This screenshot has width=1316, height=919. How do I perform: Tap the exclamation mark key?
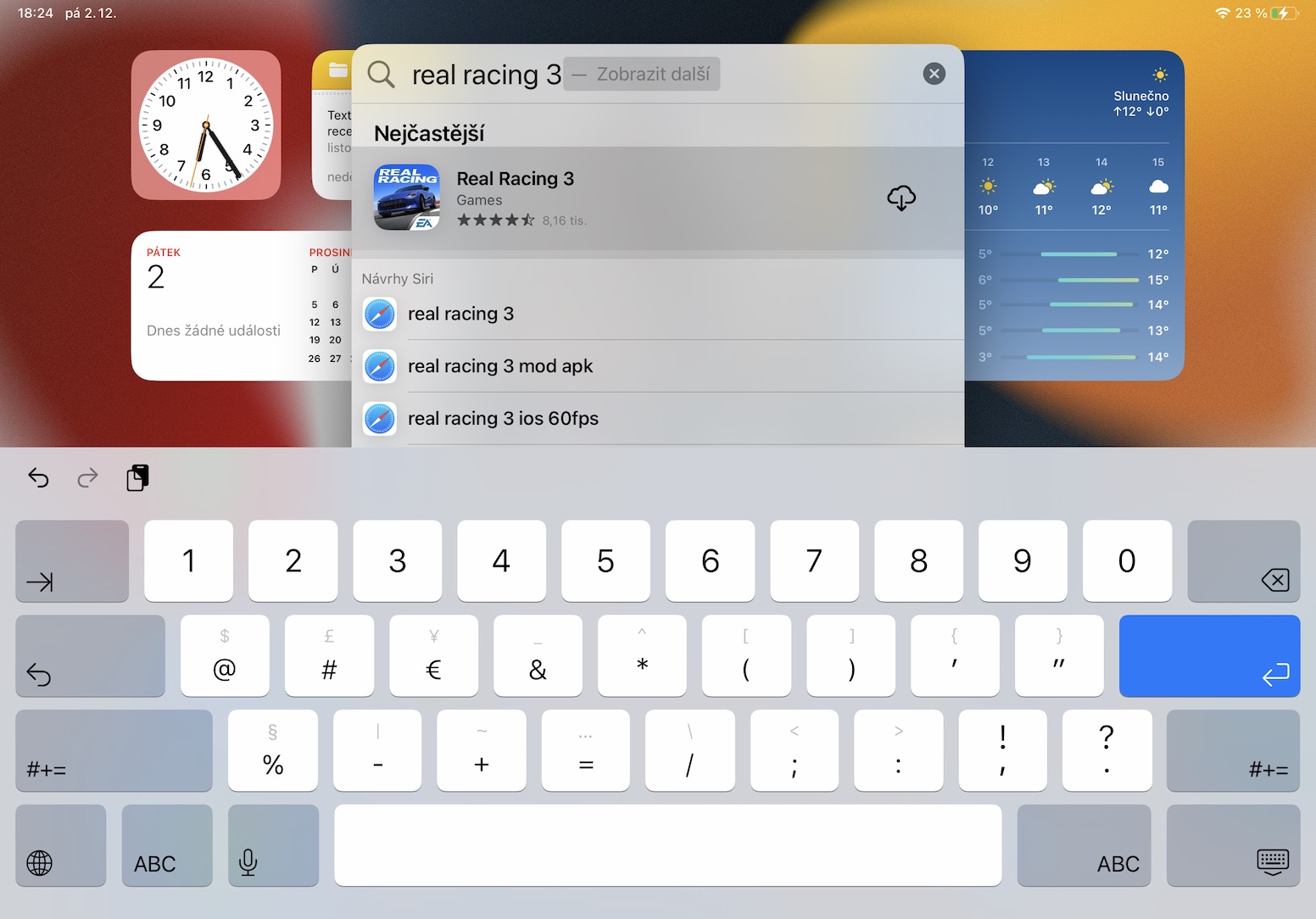click(x=1003, y=751)
